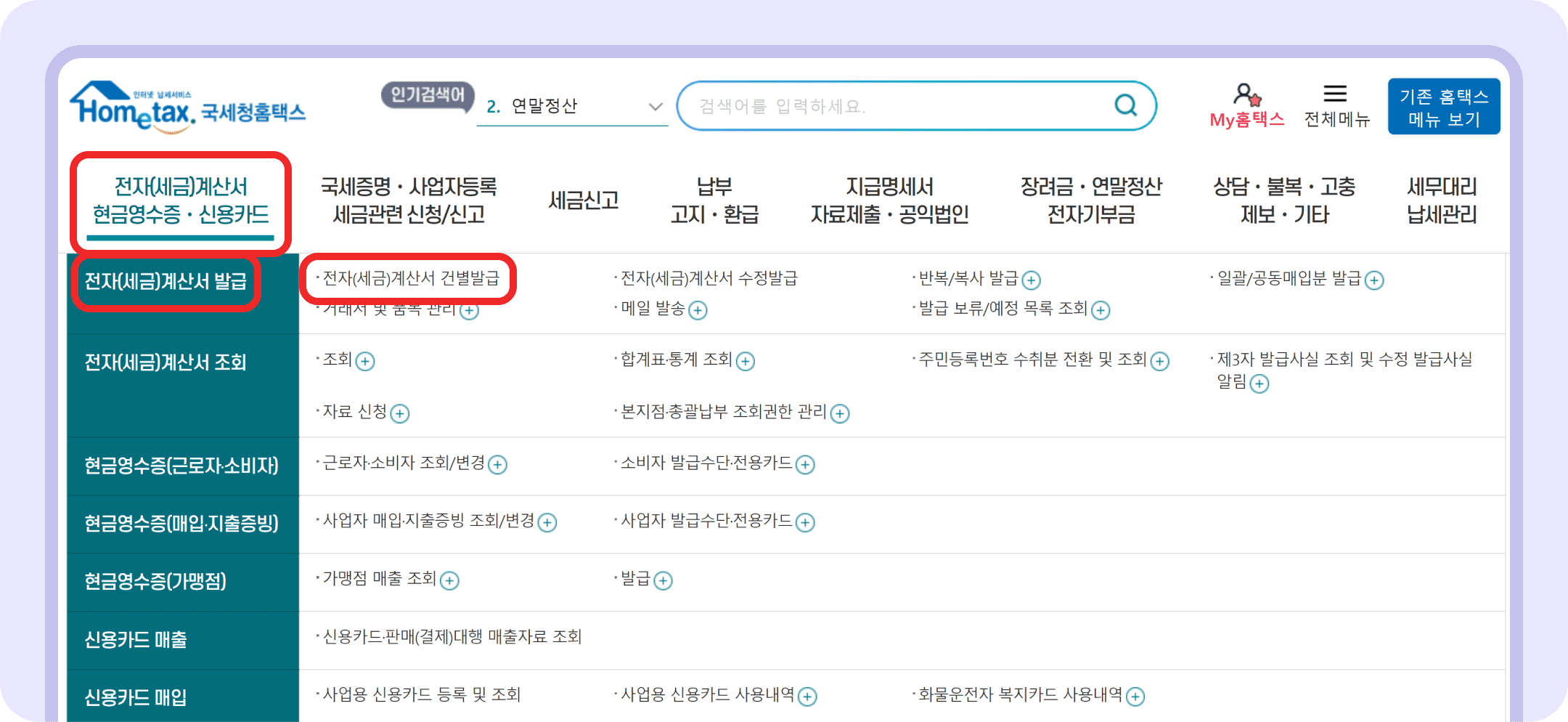Expand 반복/복사 발급 options

pyautogui.click(x=1030, y=280)
